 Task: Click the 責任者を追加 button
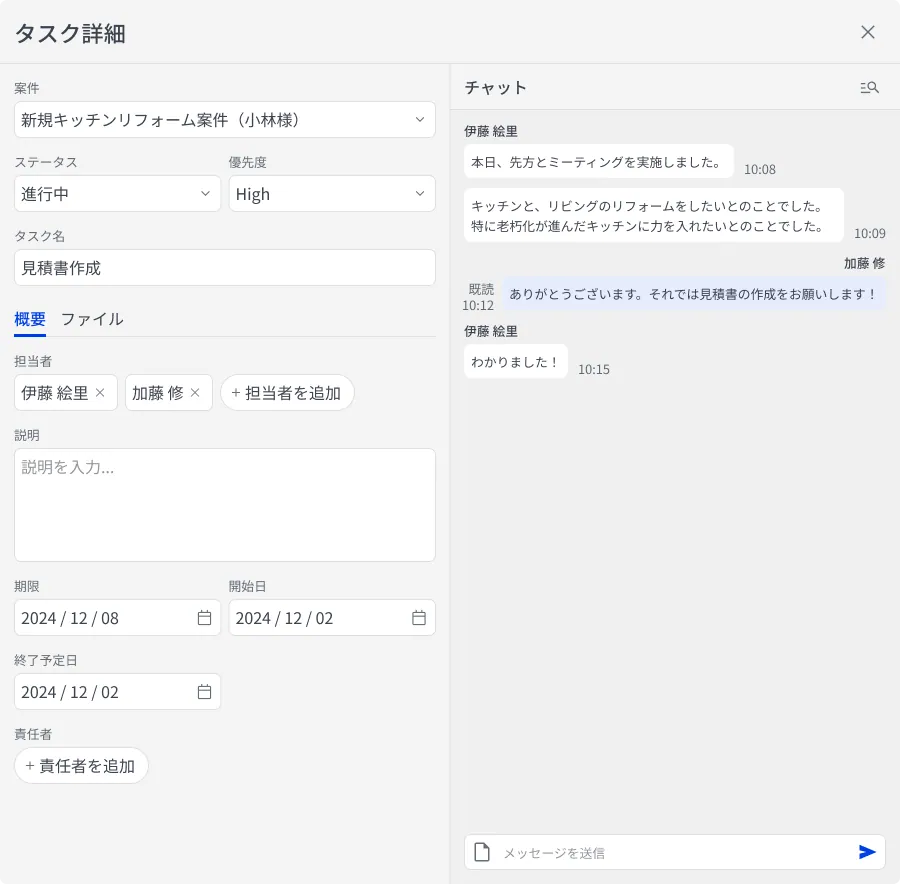tap(81, 766)
